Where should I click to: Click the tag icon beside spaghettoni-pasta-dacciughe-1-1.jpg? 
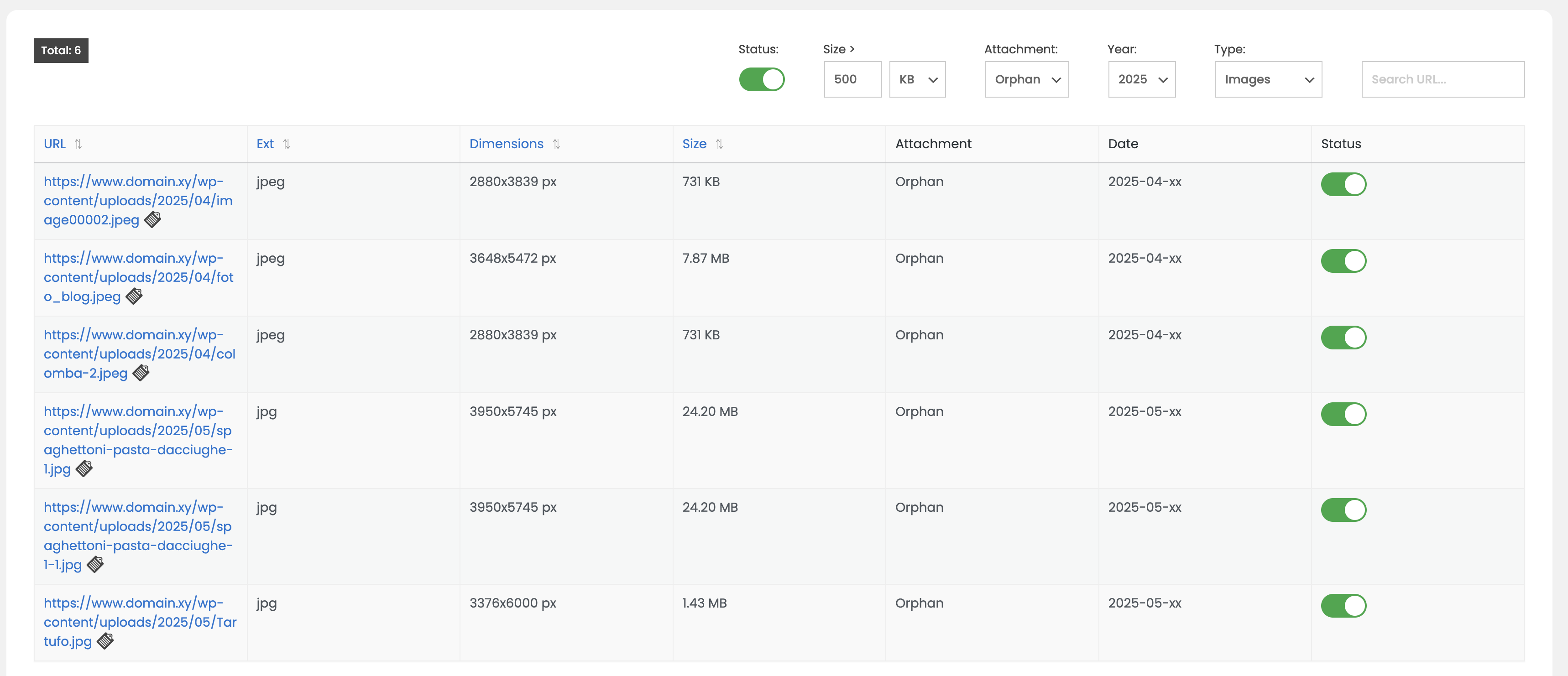[x=95, y=565]
